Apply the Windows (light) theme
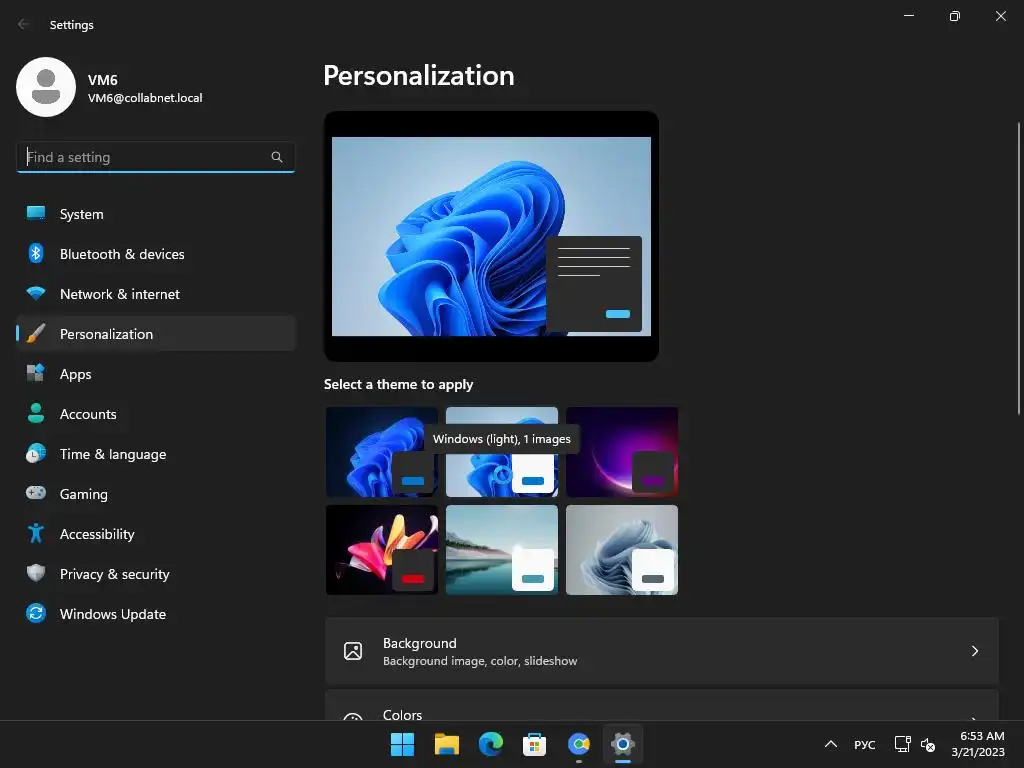This screenshot has height=768, width=1024. (502, 452)
